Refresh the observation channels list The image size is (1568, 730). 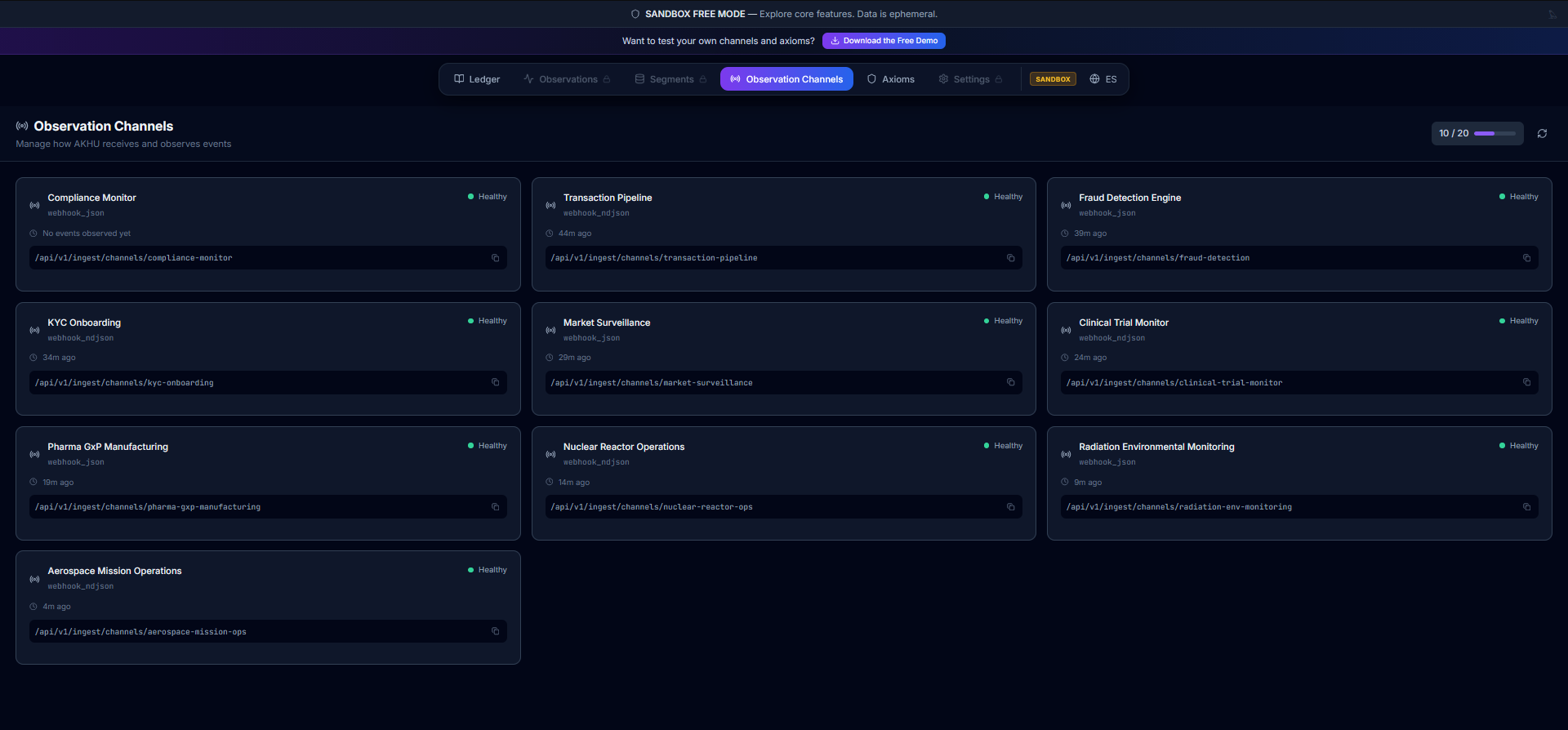click(1542, 133)
